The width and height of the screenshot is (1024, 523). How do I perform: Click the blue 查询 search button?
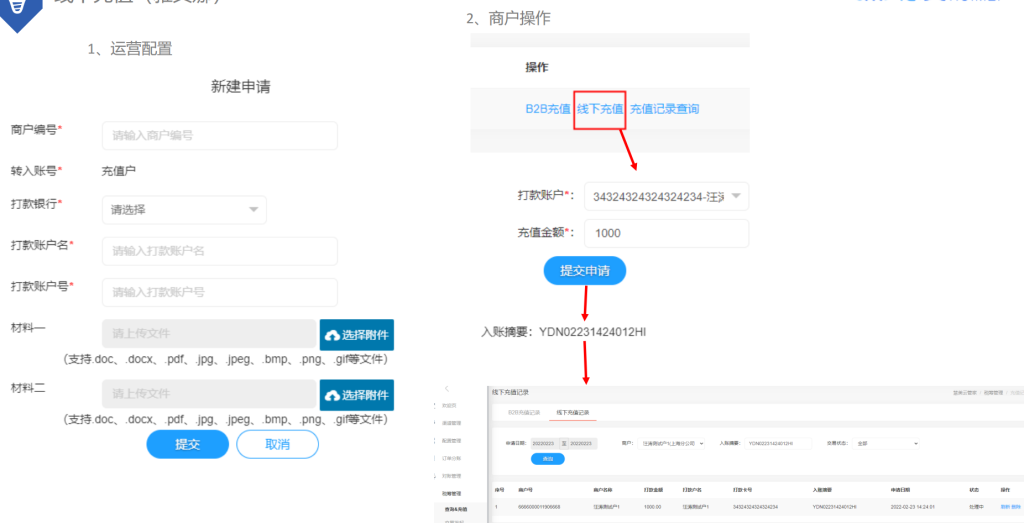pyautogui.click(x=547, y=459)
